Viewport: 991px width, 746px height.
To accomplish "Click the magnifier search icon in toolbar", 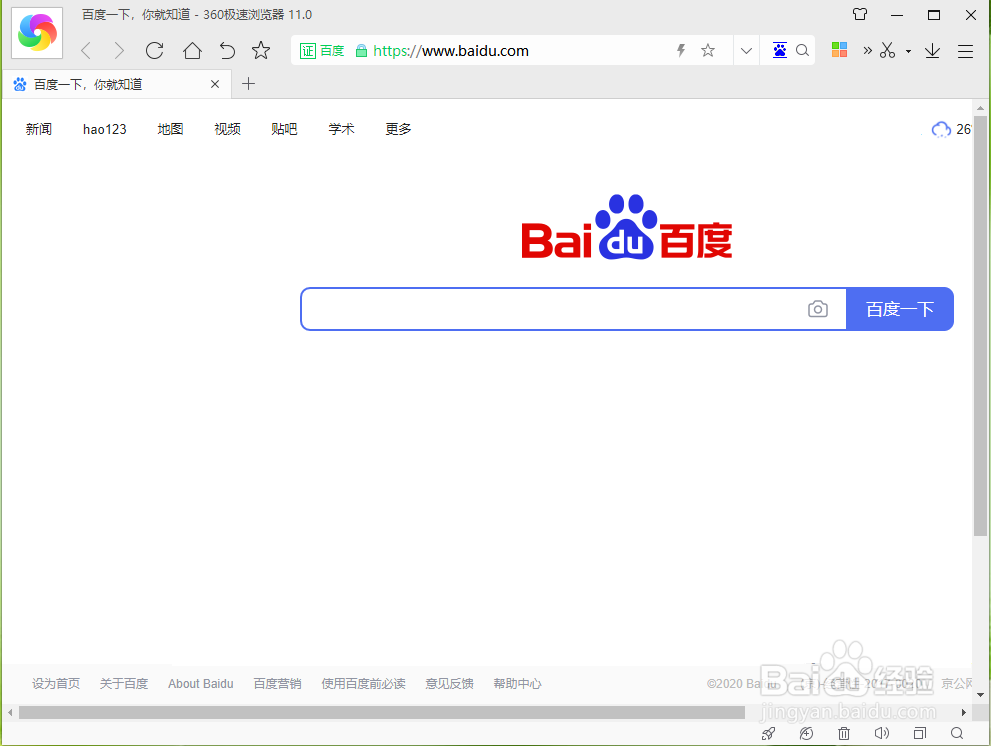I will 803,51.
